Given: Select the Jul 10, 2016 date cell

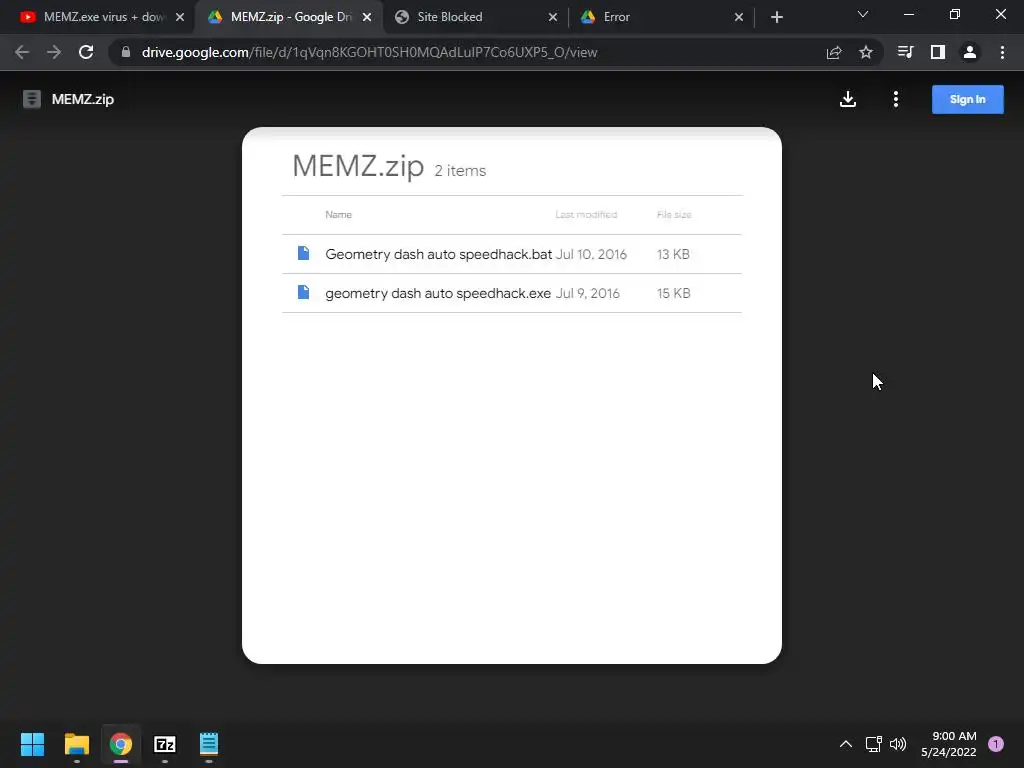Looking at the screenshot, I should [591, 254].
